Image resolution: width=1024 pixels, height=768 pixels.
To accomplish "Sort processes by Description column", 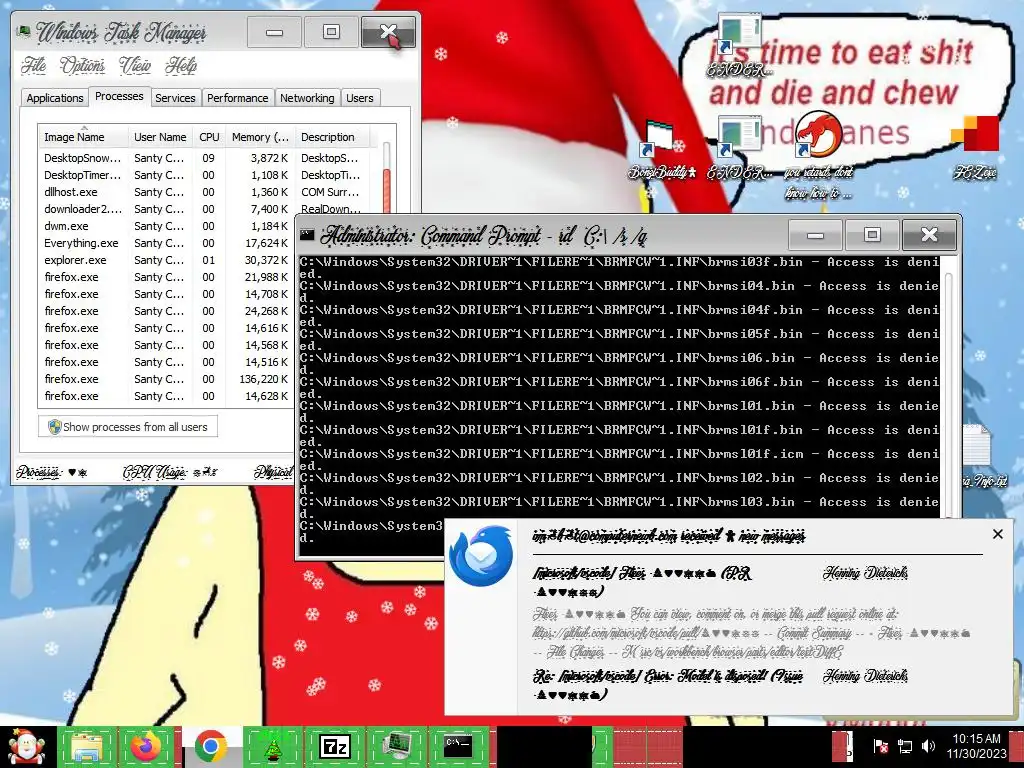I will tap(332, 137).
